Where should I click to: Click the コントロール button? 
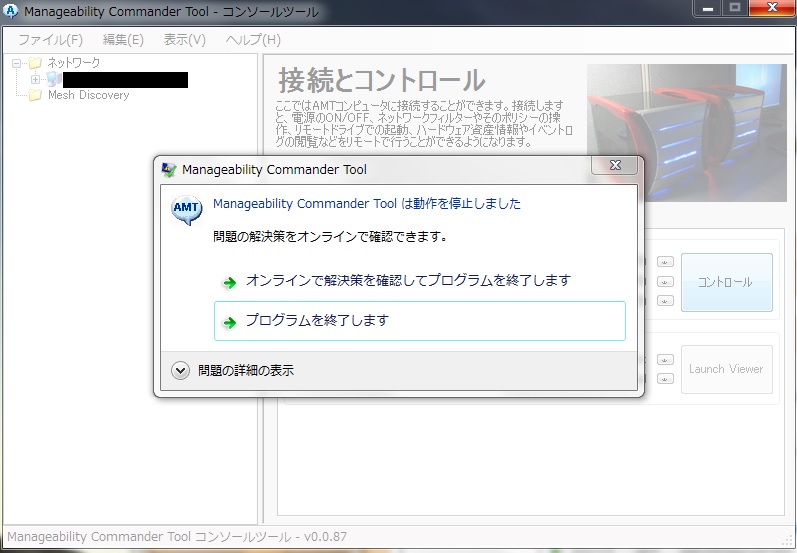click(726, 282)
